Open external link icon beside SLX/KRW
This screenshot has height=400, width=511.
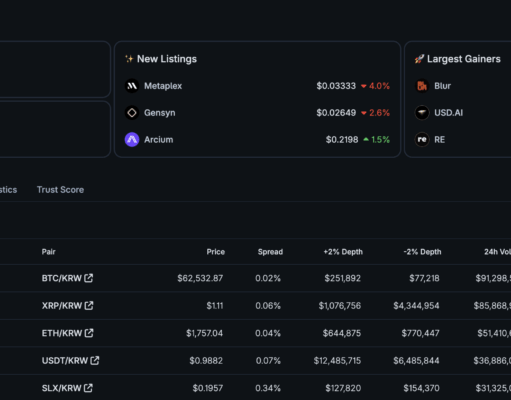[88, 388]
